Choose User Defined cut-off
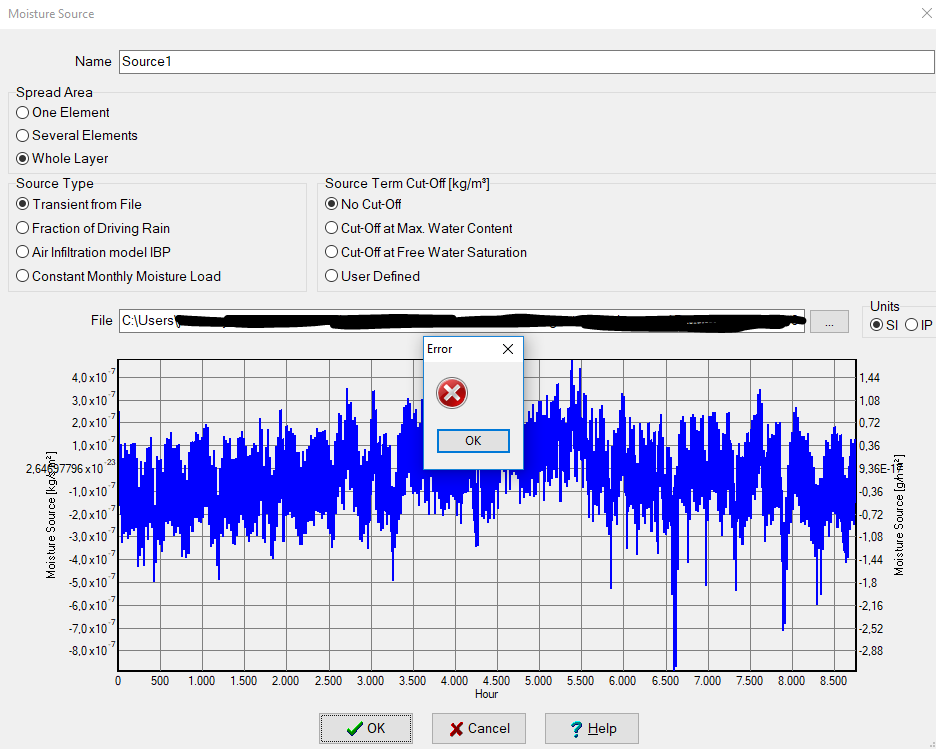The image size is (936, 749). click(332, 277)
